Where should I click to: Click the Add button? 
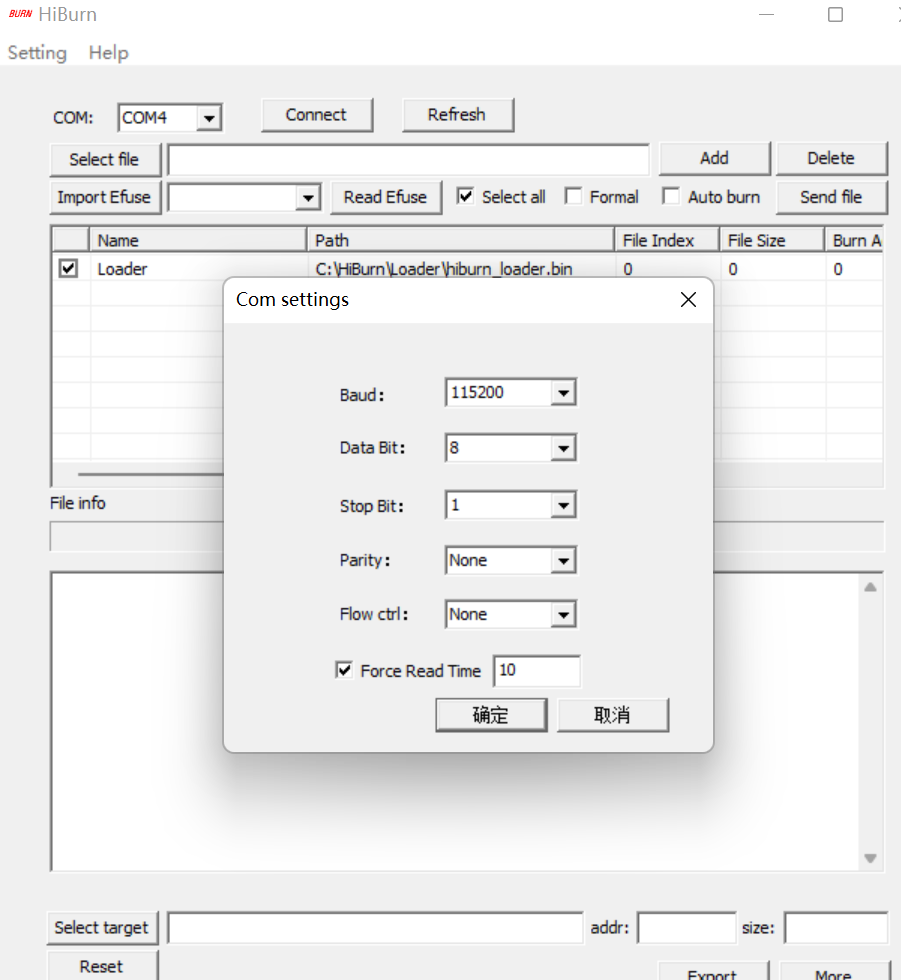tap(714, 159)
